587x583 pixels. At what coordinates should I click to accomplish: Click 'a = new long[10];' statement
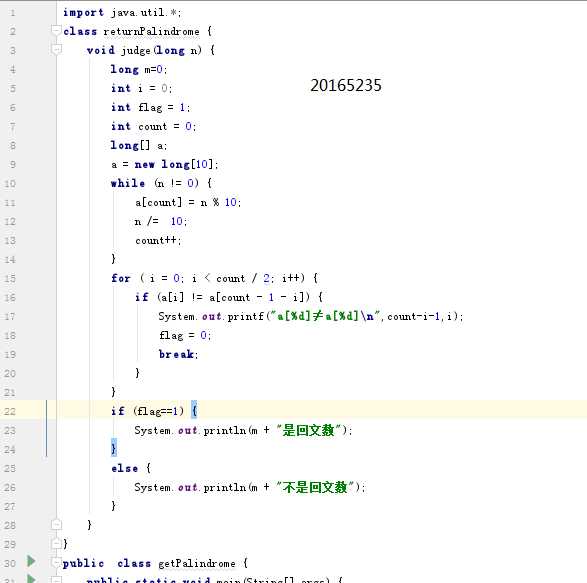[164, 164]
